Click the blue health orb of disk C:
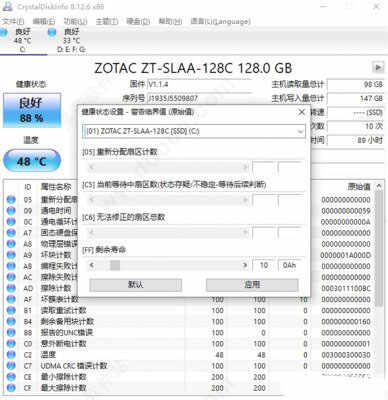The image size is (388, 400). (x=3, y=32)
